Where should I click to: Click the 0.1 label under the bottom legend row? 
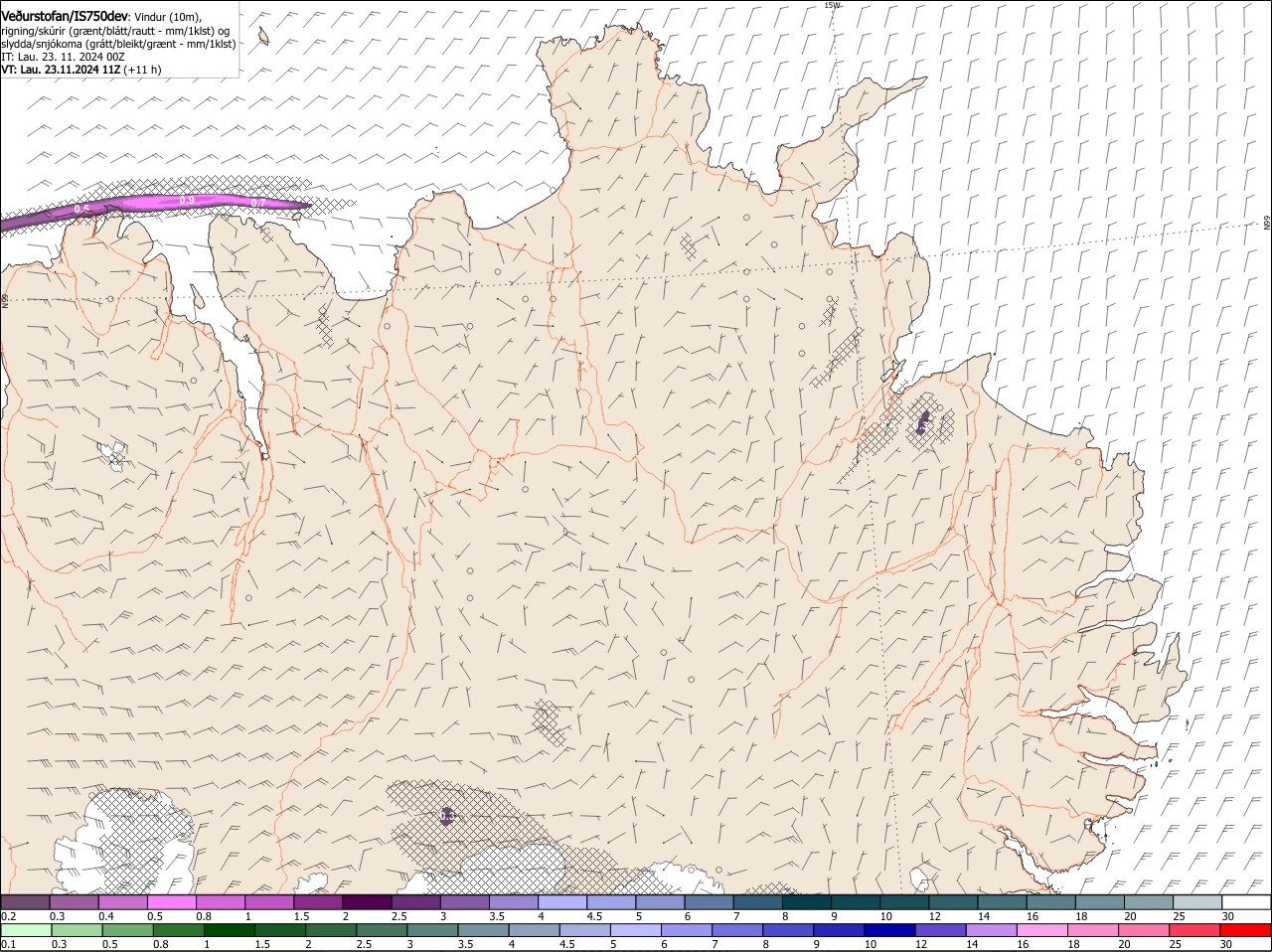(9, 944)
